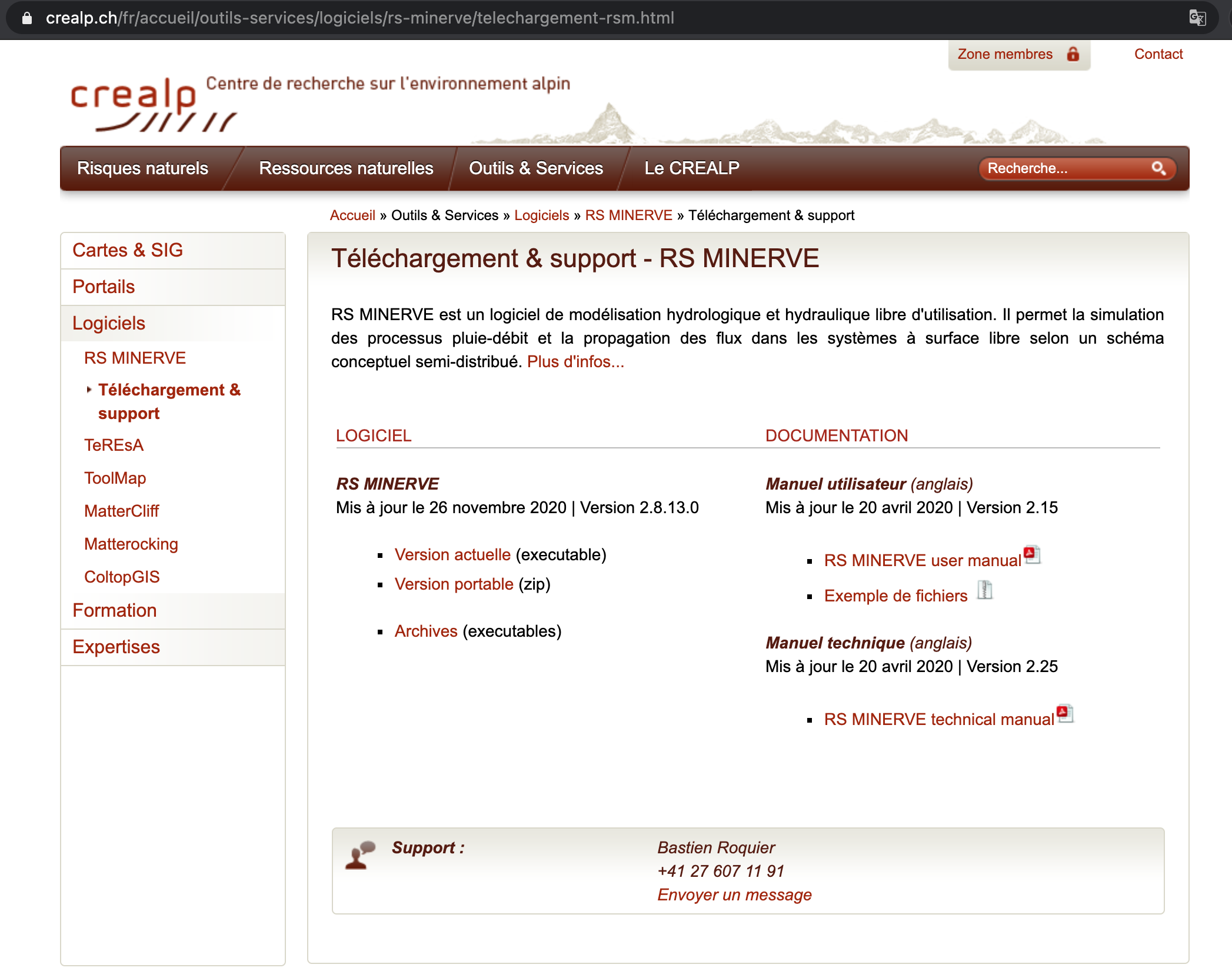Open the Zone membres link
Image resolution: width=1232 pixels, height=971 pixels.
pos(1019,54)
